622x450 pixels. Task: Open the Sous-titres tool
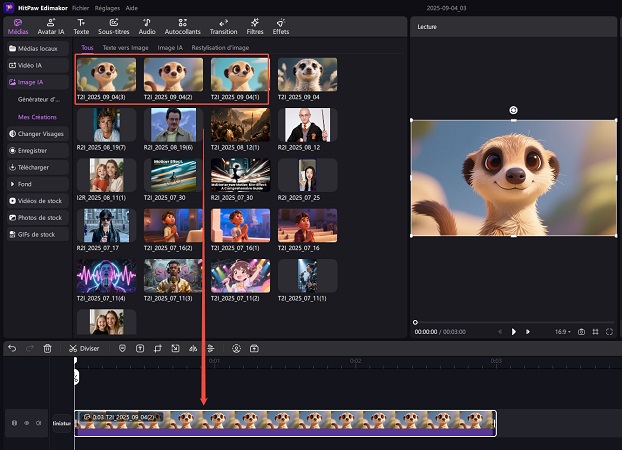click(x=113, y=27)
